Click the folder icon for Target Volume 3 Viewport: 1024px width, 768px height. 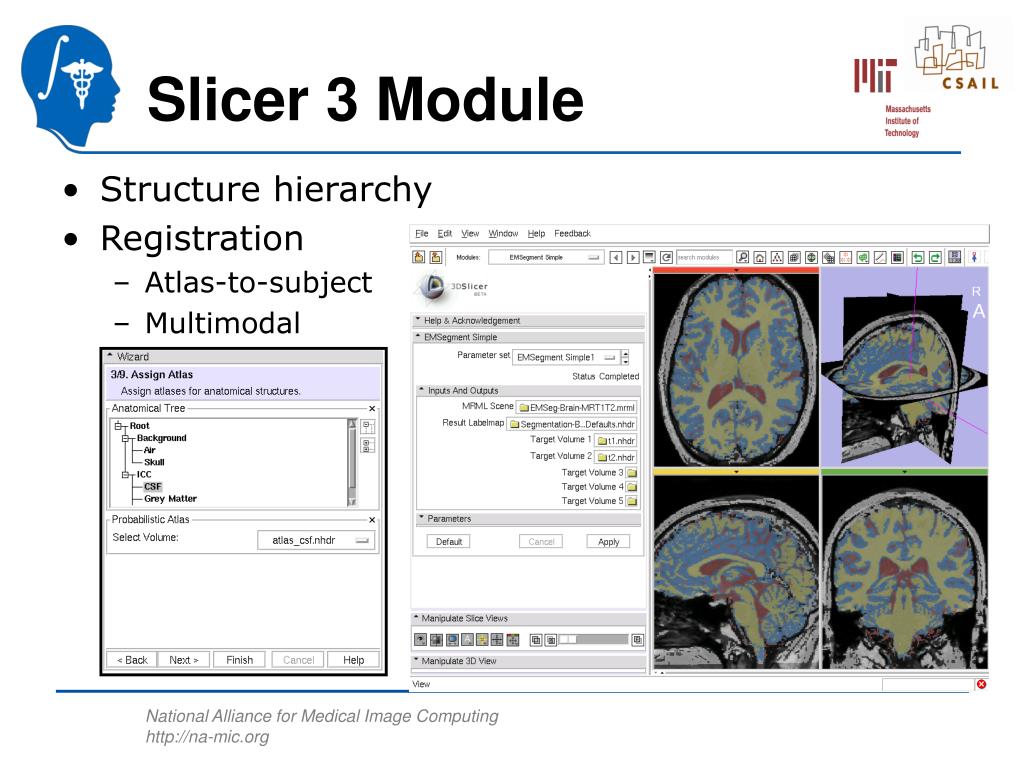pos(632,473)
